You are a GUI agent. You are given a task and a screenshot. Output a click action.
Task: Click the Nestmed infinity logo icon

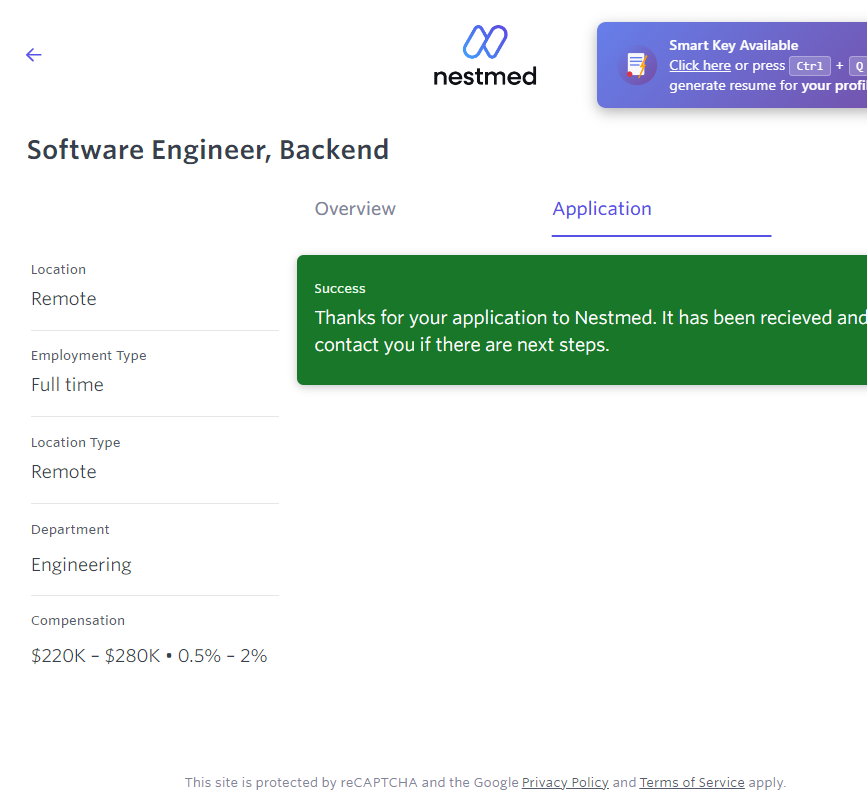pos(485,43)
